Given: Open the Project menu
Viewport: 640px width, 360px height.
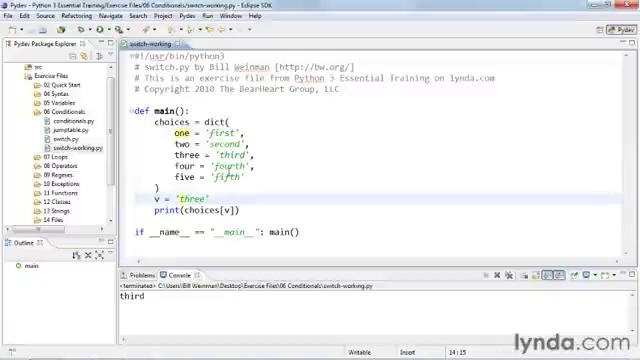Looking at the screenshot, I should click(163, 16).
